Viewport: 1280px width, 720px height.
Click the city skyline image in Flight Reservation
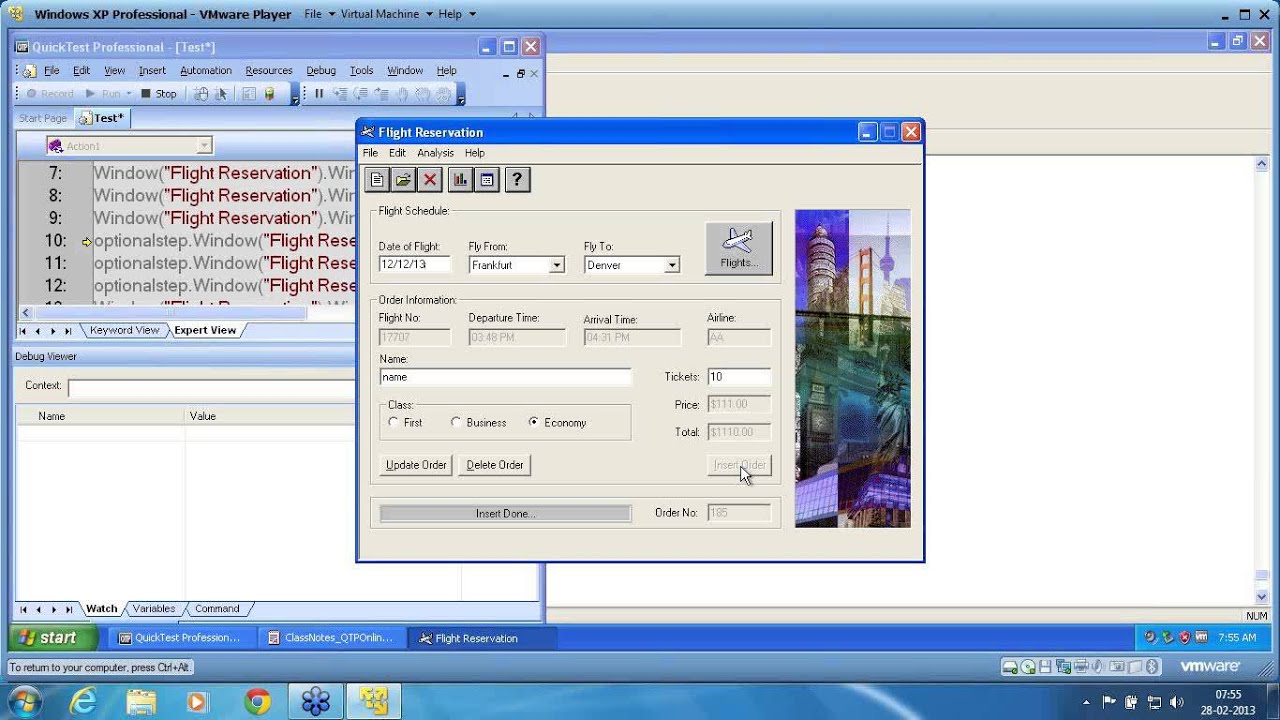tap(852, 368)
